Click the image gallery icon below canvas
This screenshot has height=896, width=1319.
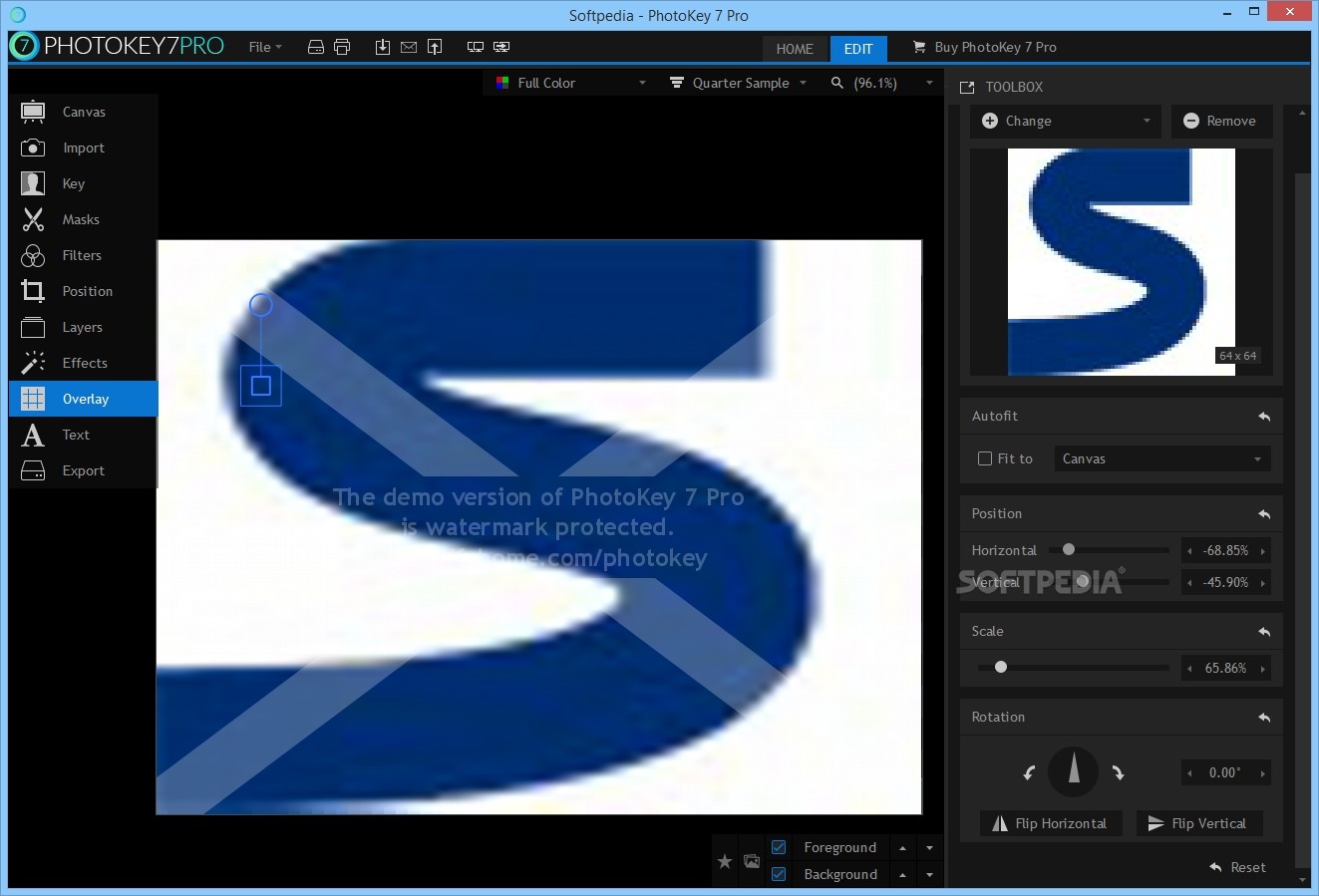(752, 861)
